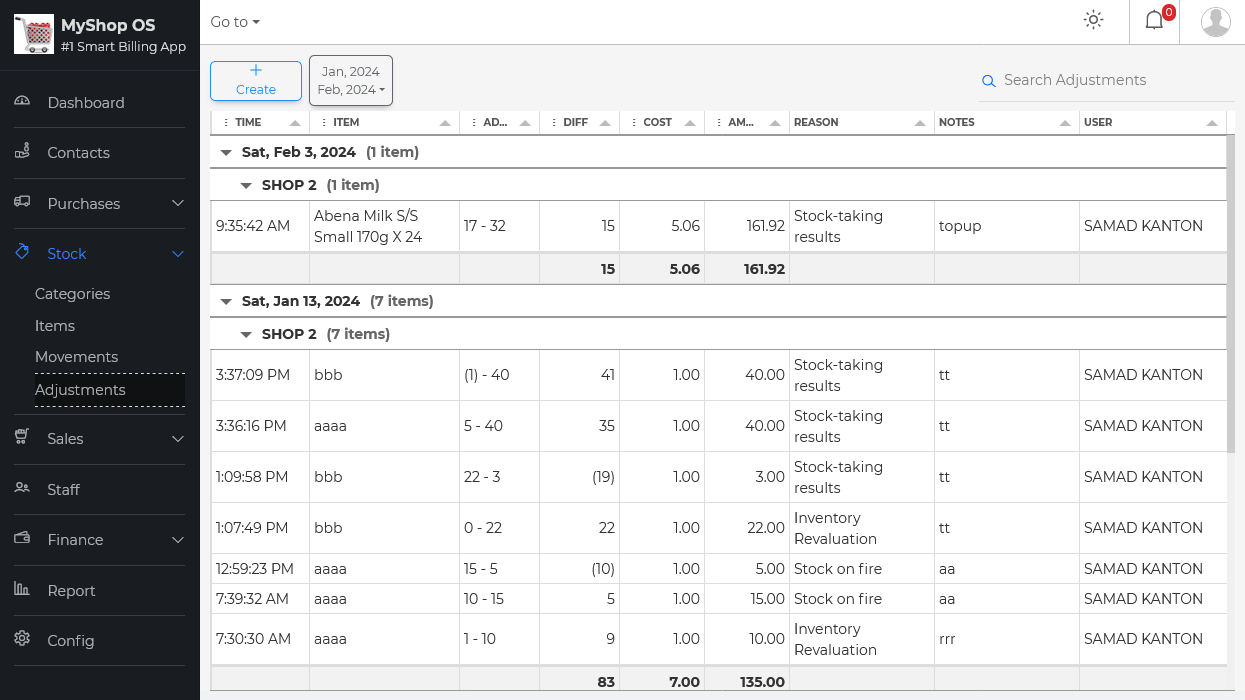Sort by the TIME column header
This screenshot has height=700, width=1245.
pos(249,122)
